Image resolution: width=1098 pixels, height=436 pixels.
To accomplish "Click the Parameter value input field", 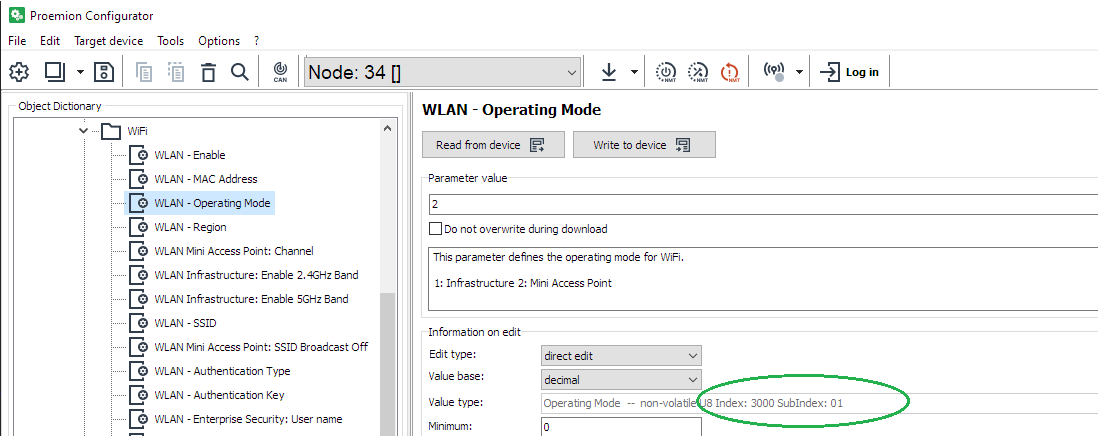I will coord(760,204).
